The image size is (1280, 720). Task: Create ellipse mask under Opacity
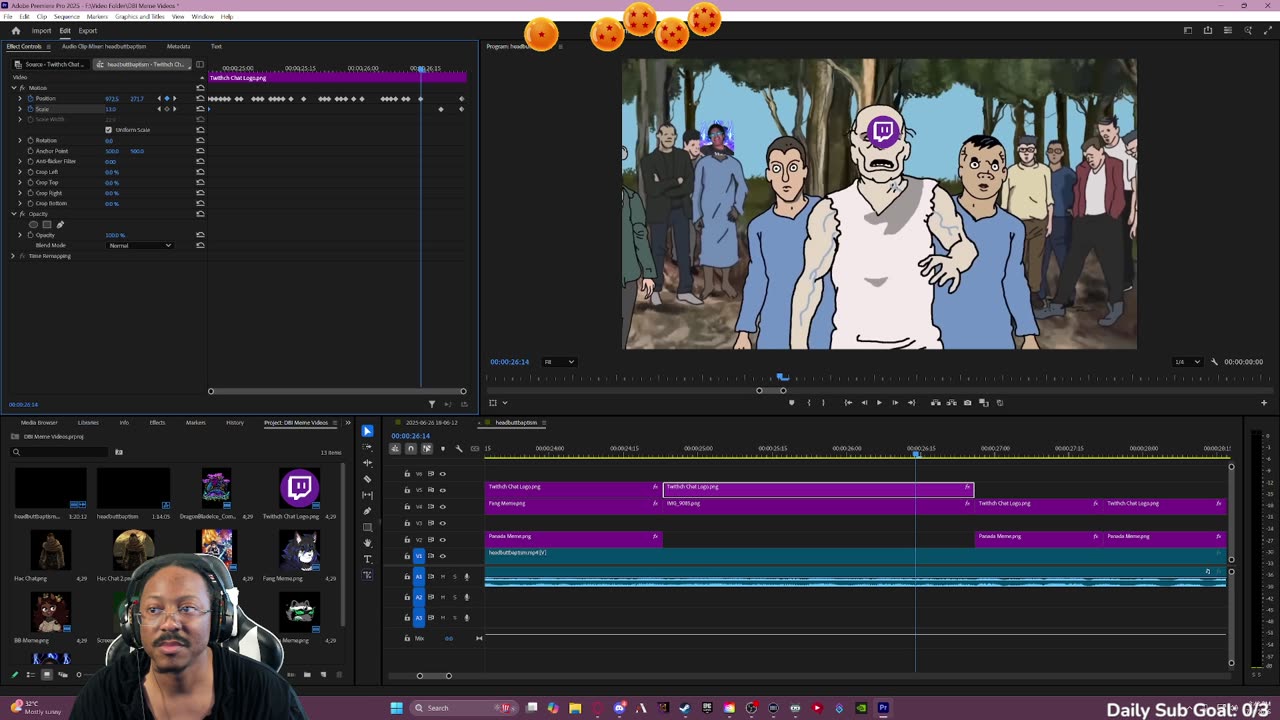(x=33, y=224)
